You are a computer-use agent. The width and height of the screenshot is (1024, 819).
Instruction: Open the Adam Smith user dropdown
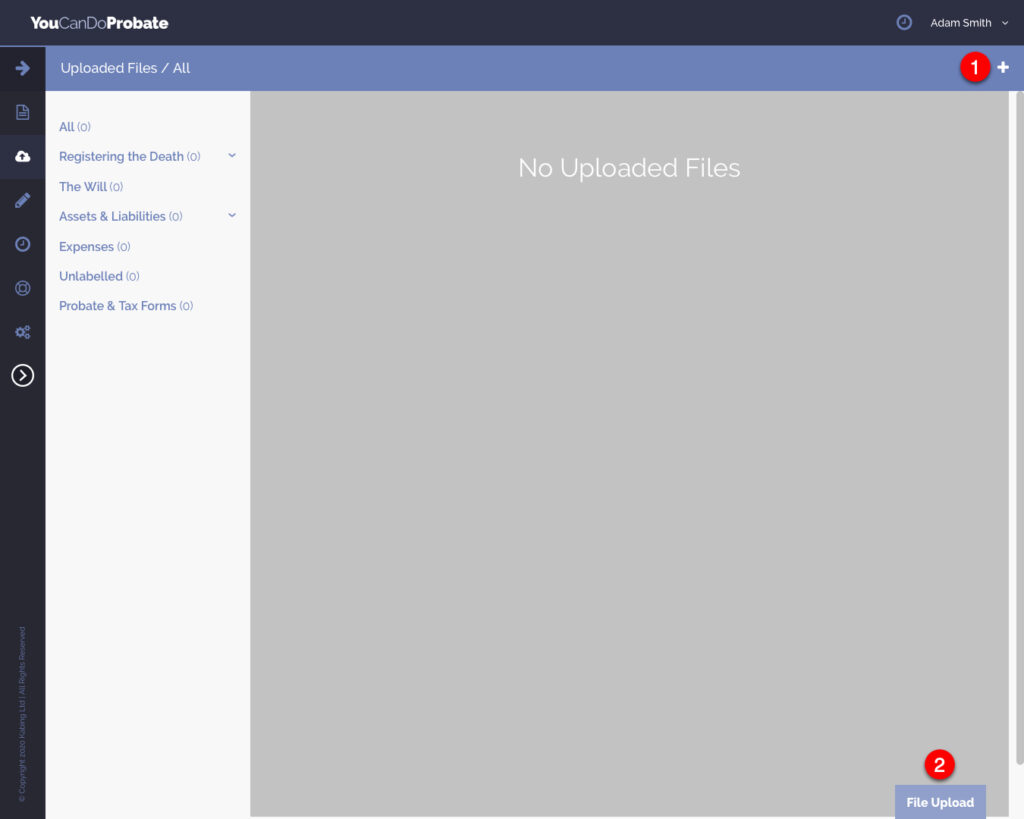(968, 23)
